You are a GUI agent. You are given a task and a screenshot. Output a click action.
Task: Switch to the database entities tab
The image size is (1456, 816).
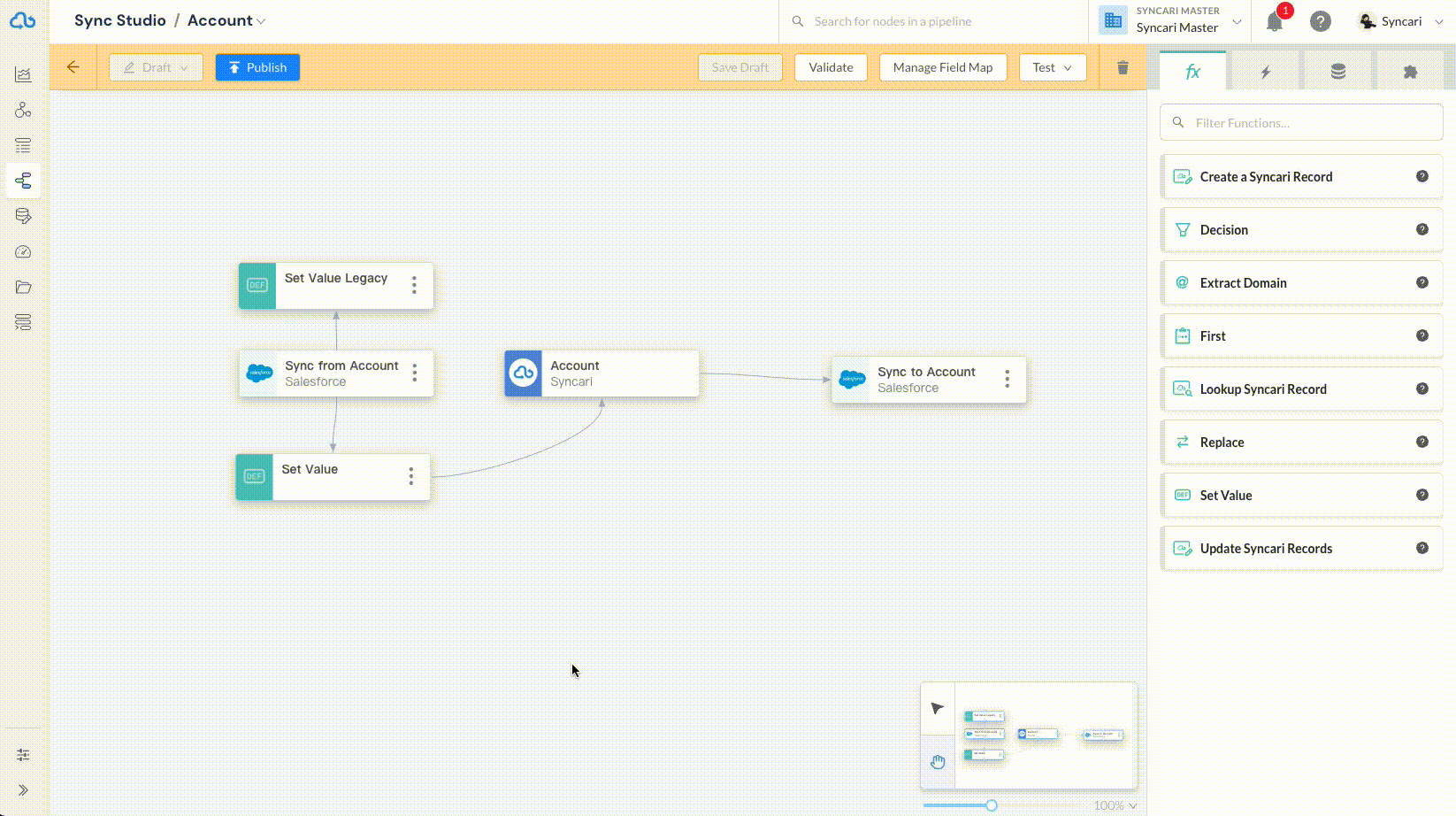[x=1338, y=72]
